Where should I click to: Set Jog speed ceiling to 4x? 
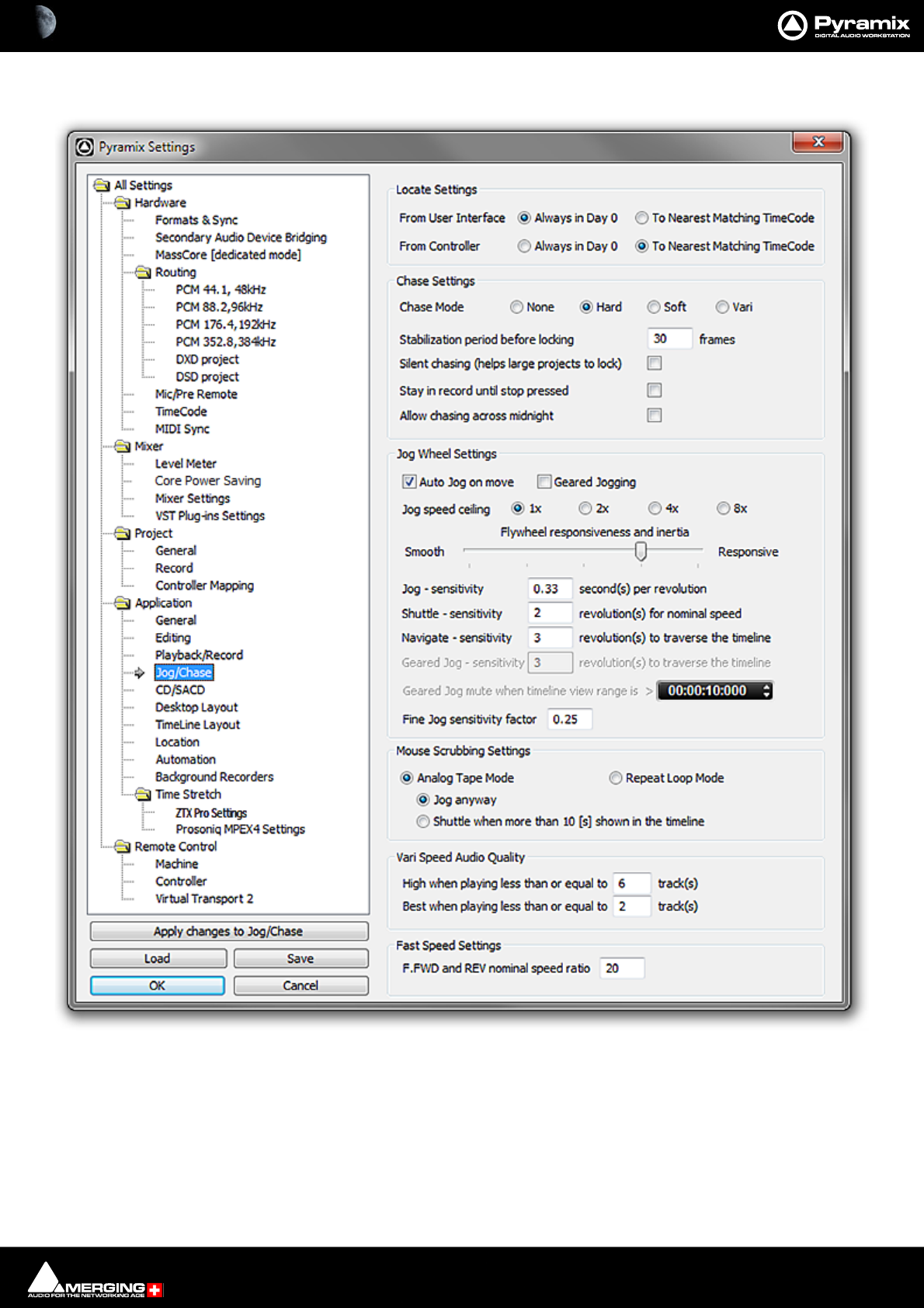pyautogui.click(x=655, y=508)
